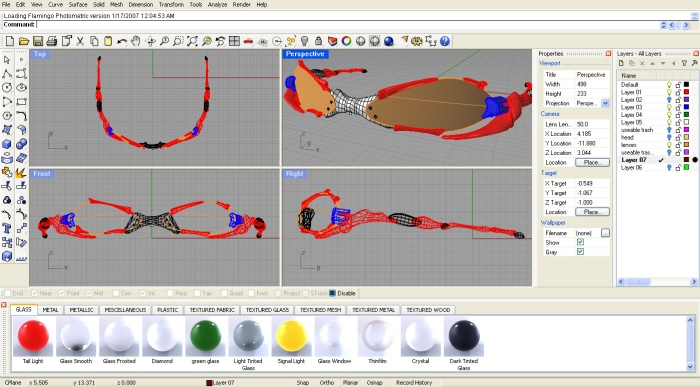Screen dimensions: 700x387
Task: Click the Target Location Place button
Action: click(592, 212)
